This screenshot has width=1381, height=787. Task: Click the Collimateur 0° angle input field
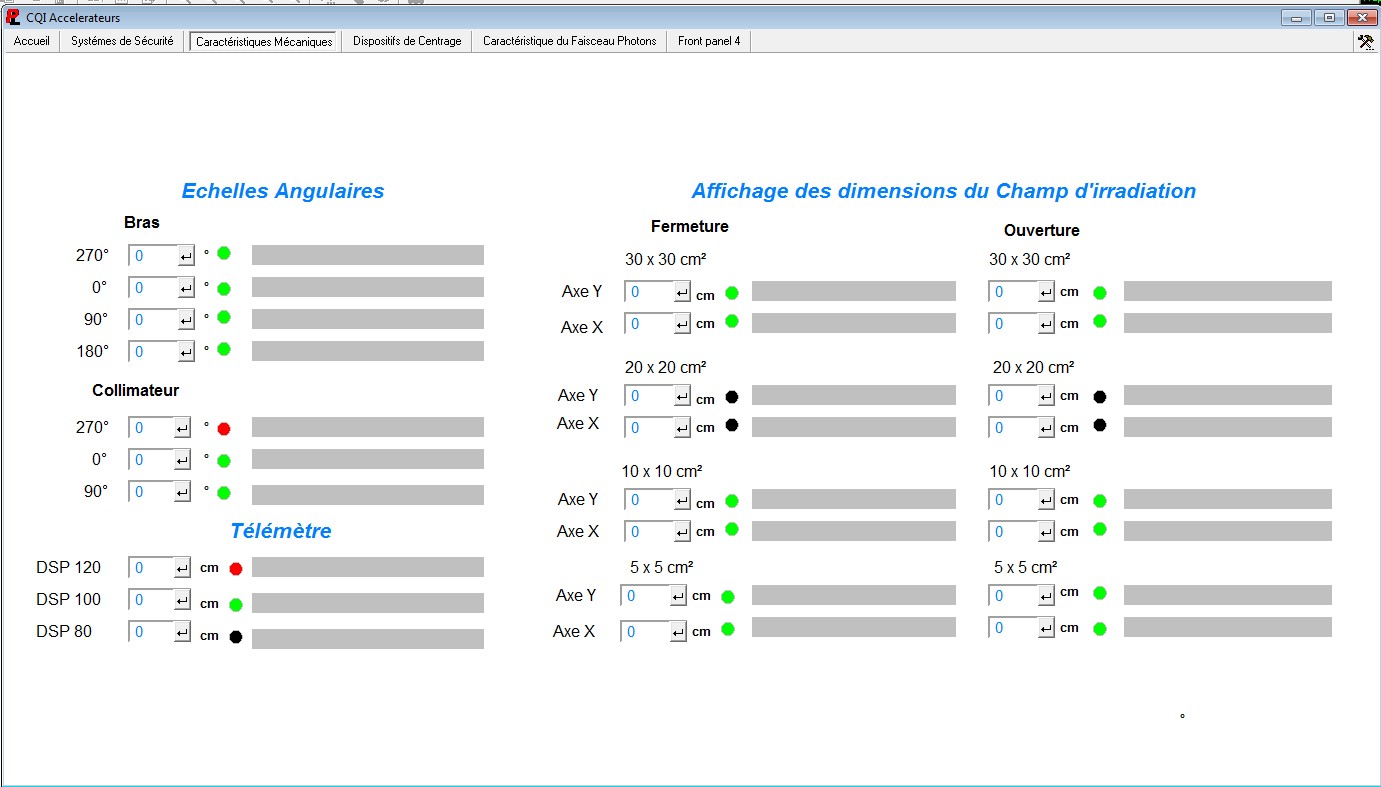[151, 460]
